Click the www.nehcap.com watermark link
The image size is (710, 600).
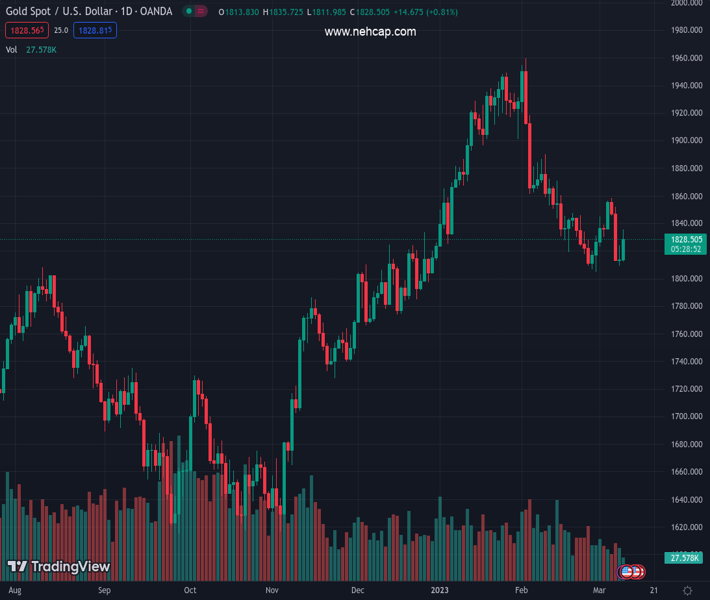click(370, 32)
